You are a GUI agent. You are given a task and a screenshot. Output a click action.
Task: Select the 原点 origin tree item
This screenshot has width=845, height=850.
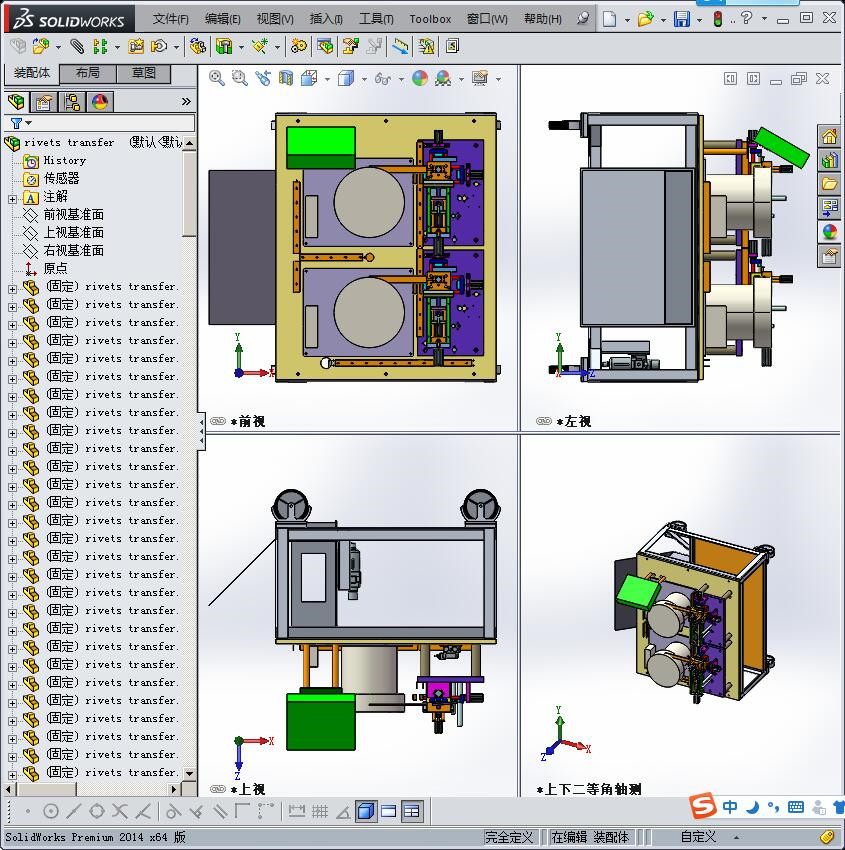point(55,268)
